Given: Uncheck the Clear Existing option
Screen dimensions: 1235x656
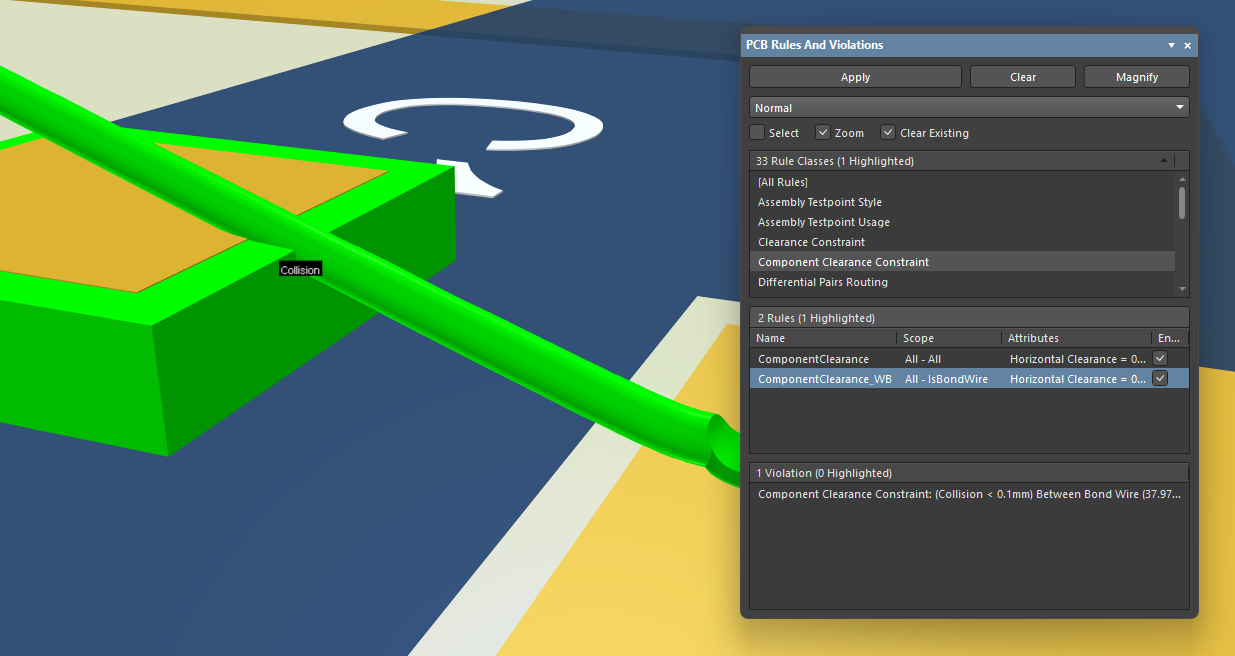Looking at the screenshot, I should (887, 132).
